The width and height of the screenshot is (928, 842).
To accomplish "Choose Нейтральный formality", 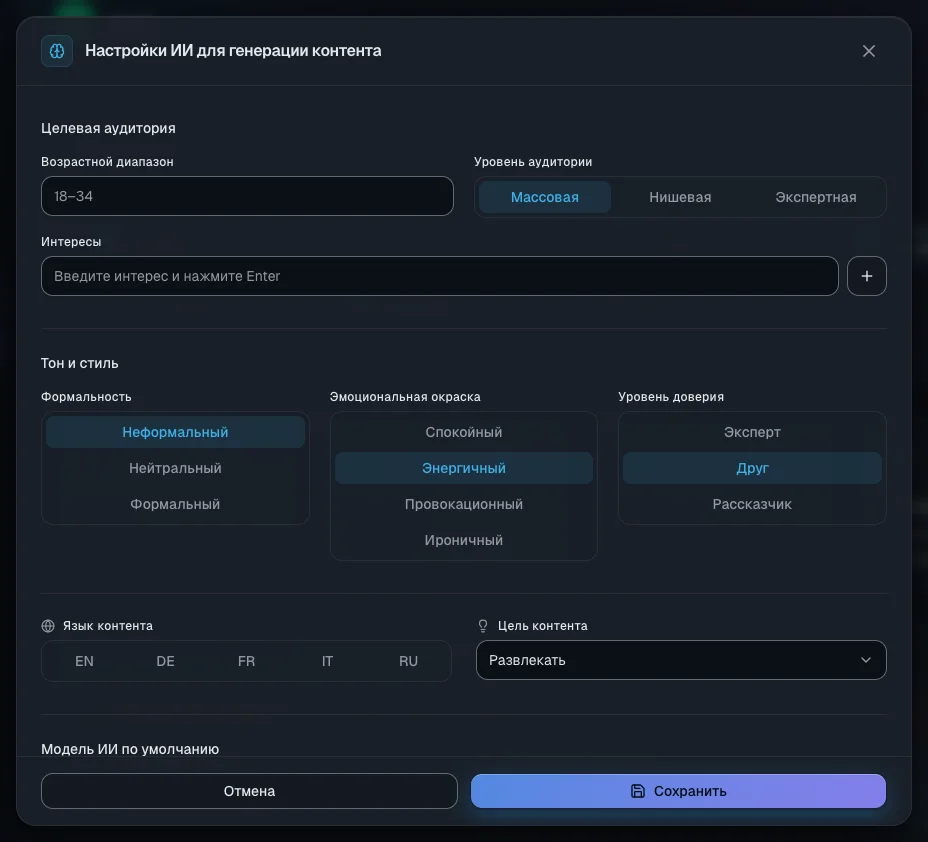I will (x=175, y=468).
